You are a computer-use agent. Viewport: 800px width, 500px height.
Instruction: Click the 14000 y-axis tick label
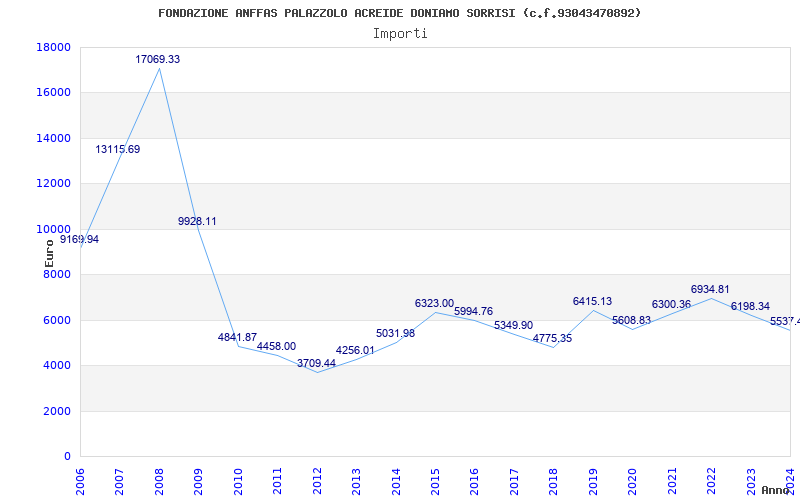click(x=54, y=138)
